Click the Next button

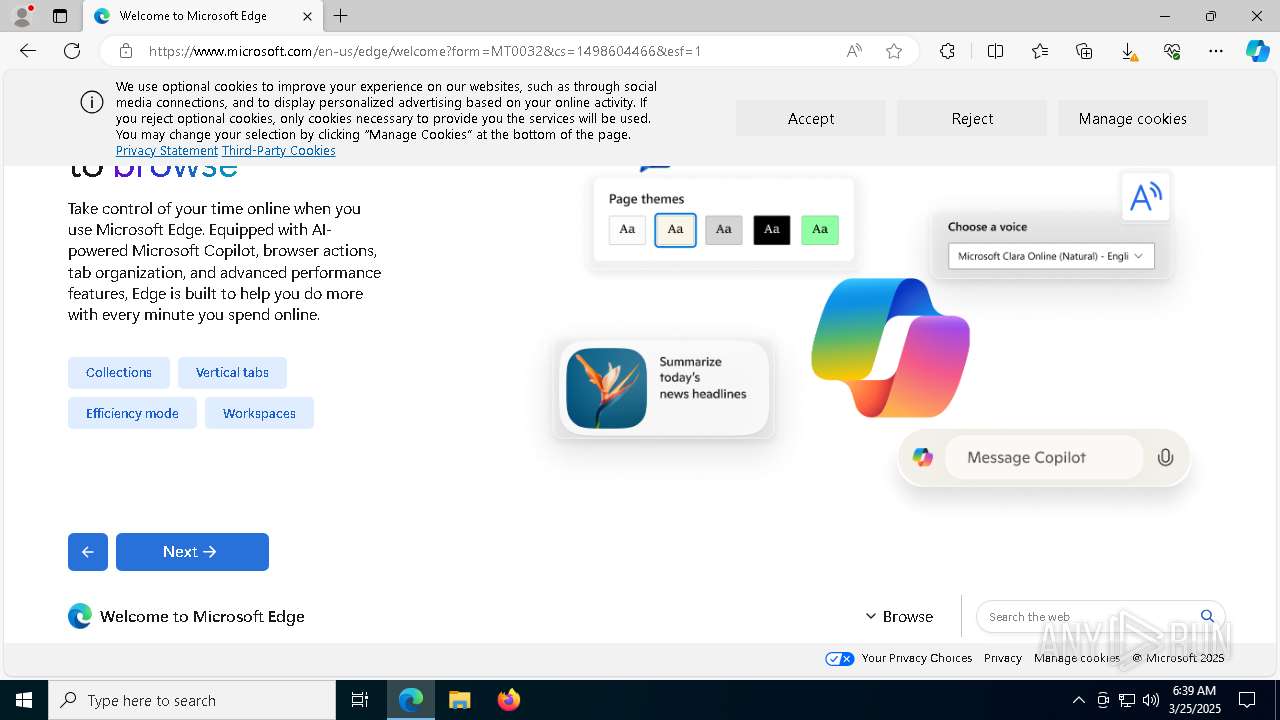[192, 552]
